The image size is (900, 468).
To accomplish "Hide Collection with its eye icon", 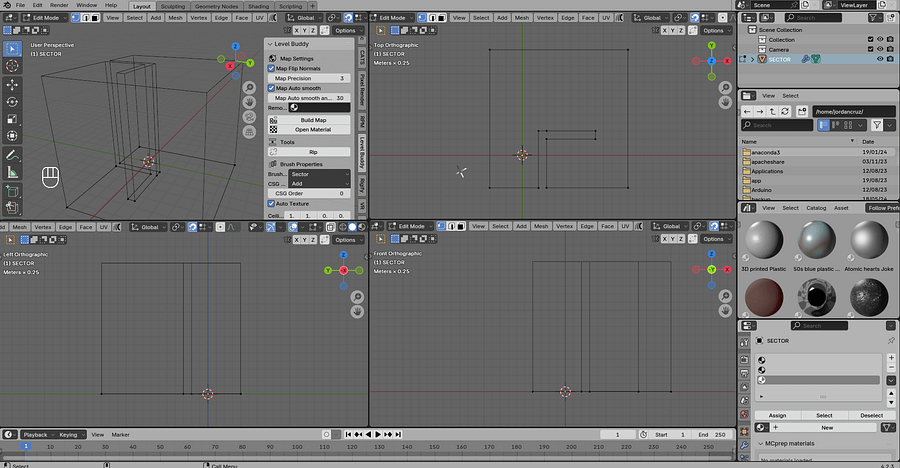I will pyautogui.click(x=880, y=40).
